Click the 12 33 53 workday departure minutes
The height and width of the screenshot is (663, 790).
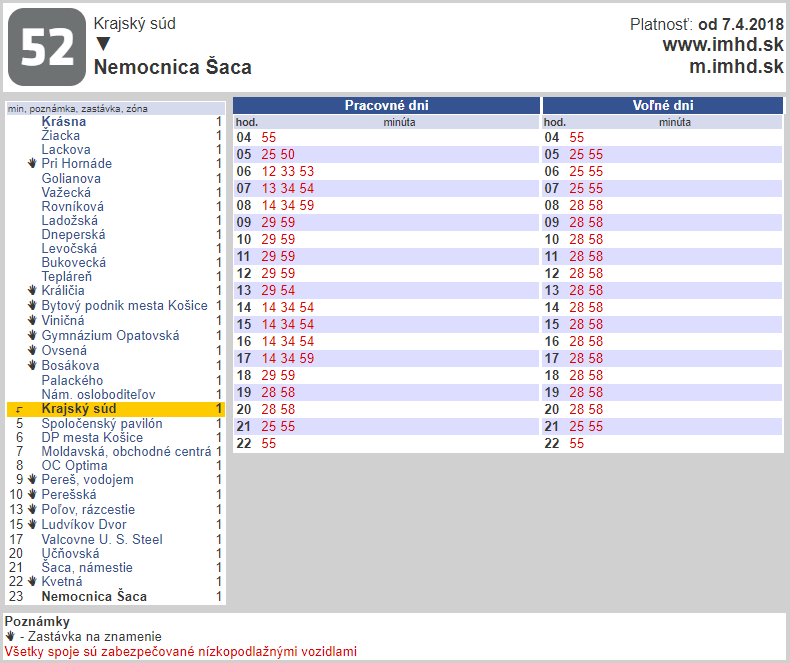pyautogui.click(x=288, y=171)
